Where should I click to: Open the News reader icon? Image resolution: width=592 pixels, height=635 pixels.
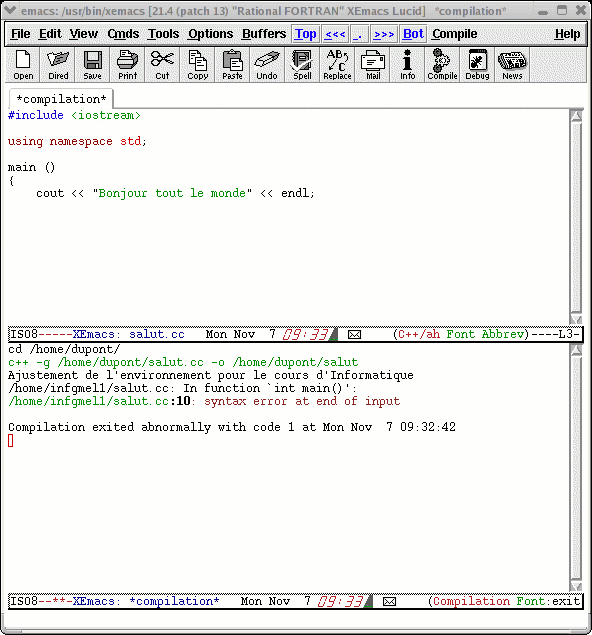512,65
